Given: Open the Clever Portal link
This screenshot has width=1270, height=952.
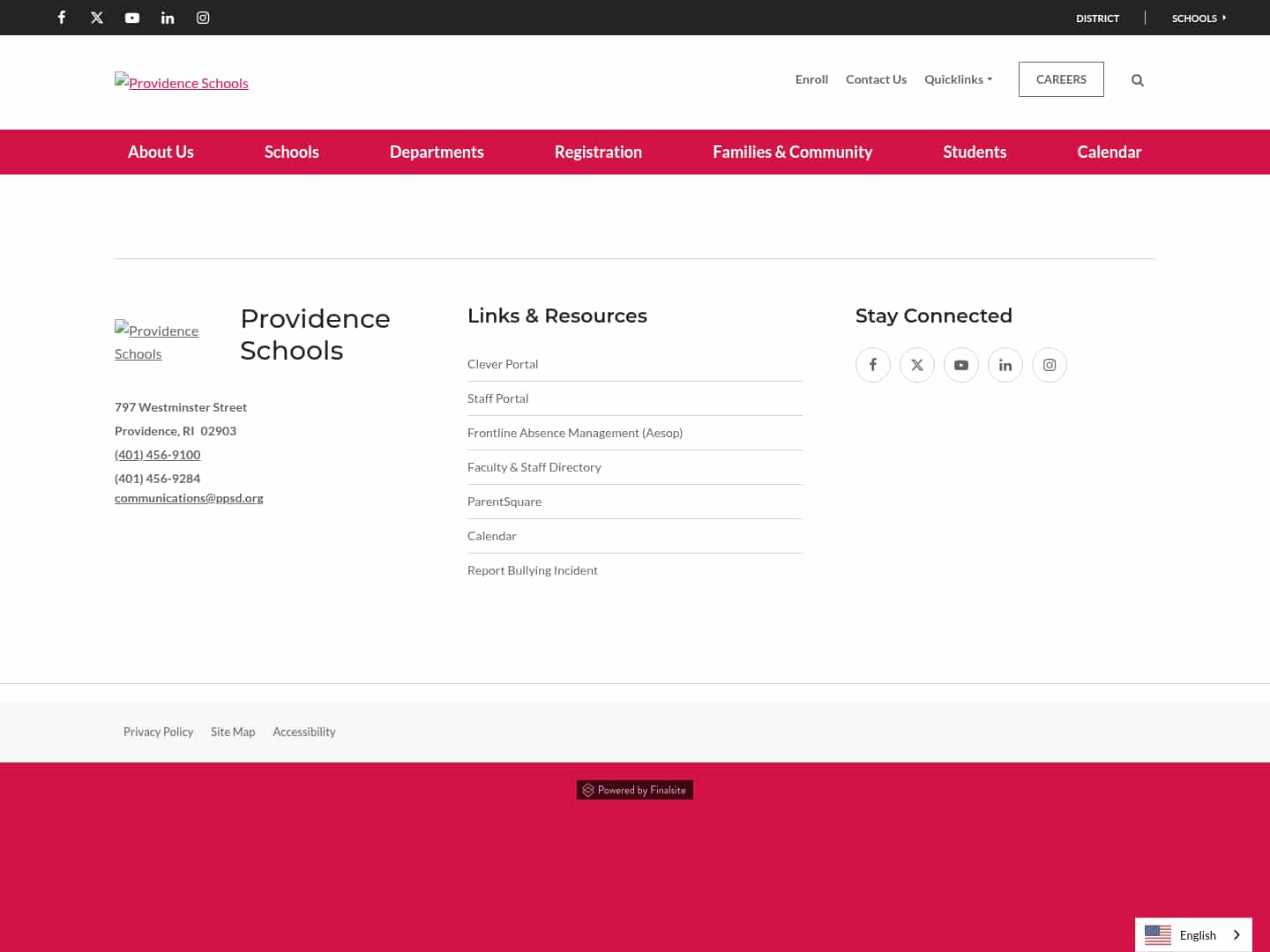Looking at the screenshot, I should pyautogui.click(x=503, y=363).
